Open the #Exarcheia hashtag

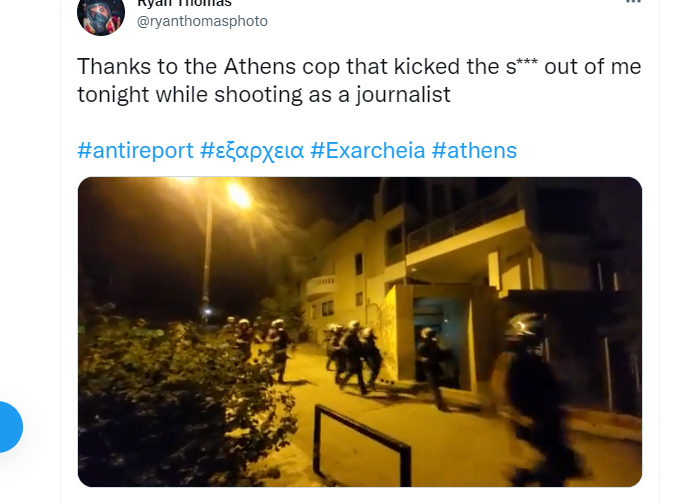tap(368, 151)
